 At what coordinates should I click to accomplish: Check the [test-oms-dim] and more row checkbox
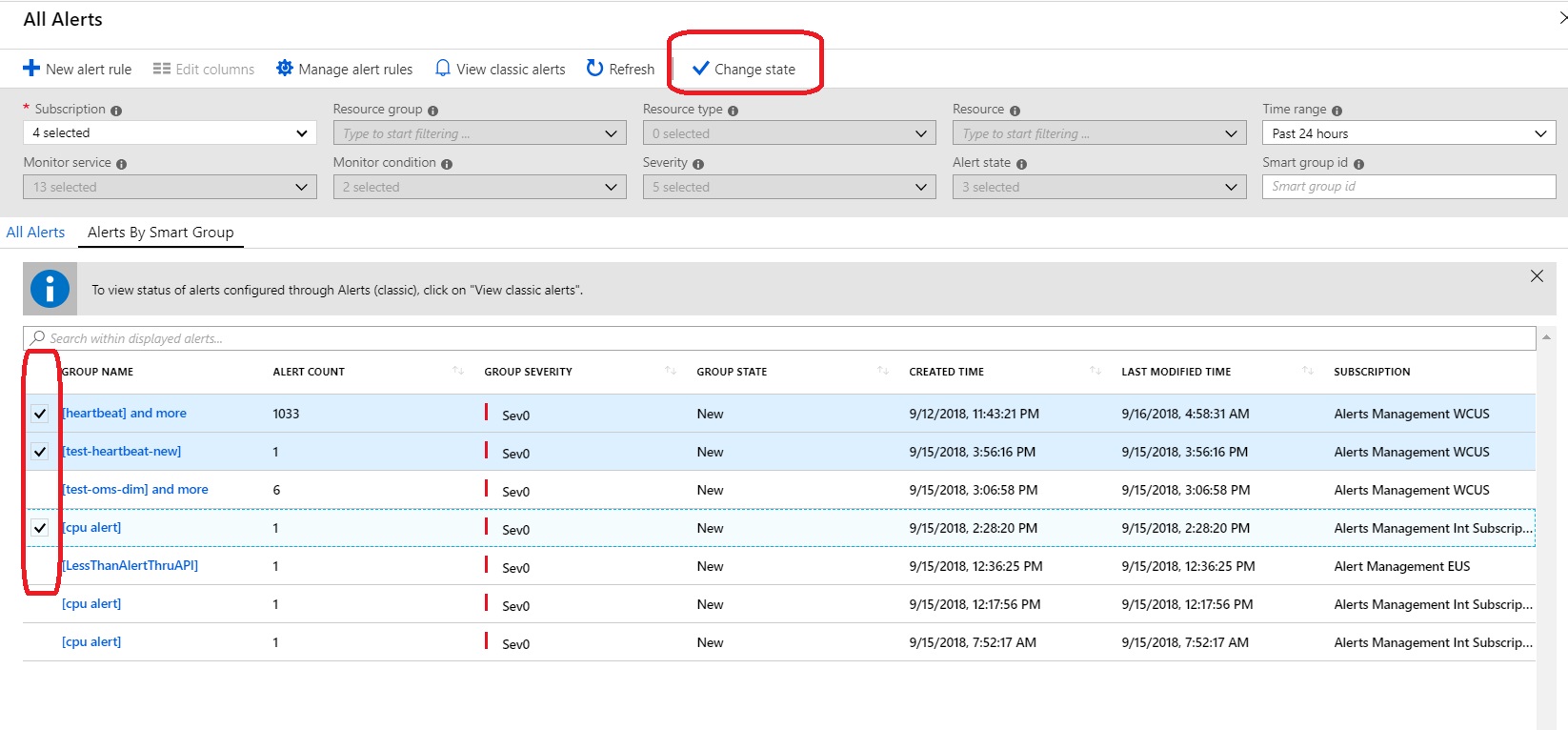tap(40, 490)
